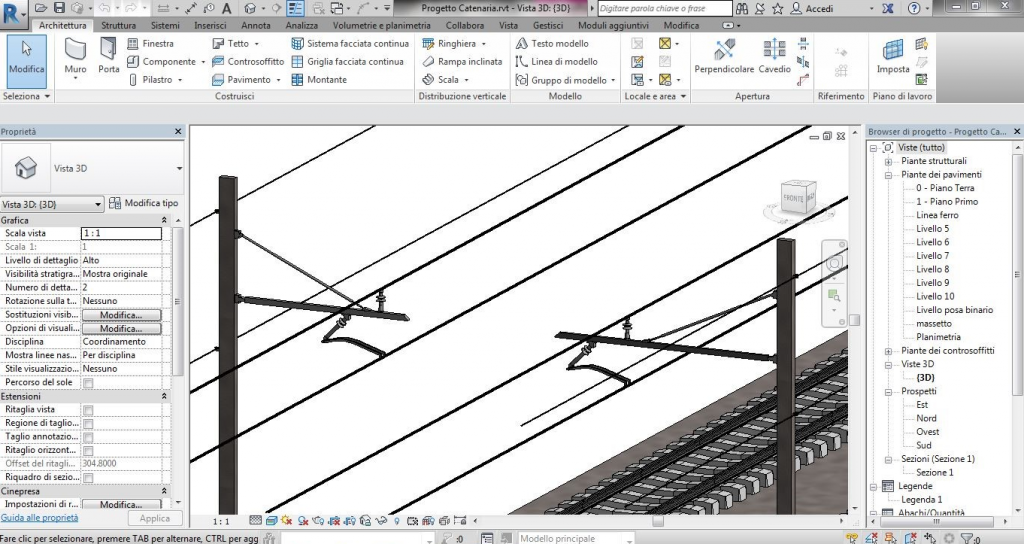Switch to the Struttura ribbon tab
Viewport: 1024px width, 544px height.
(x=119, y=25)
